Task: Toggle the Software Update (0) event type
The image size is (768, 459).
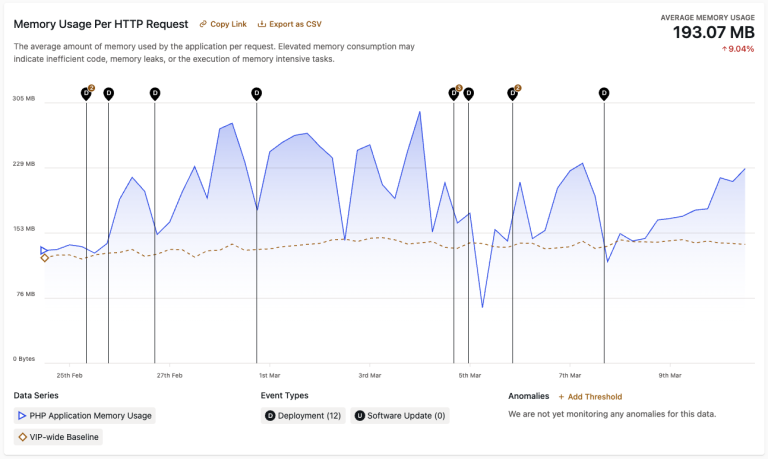Action: click(x=400, y=415)
